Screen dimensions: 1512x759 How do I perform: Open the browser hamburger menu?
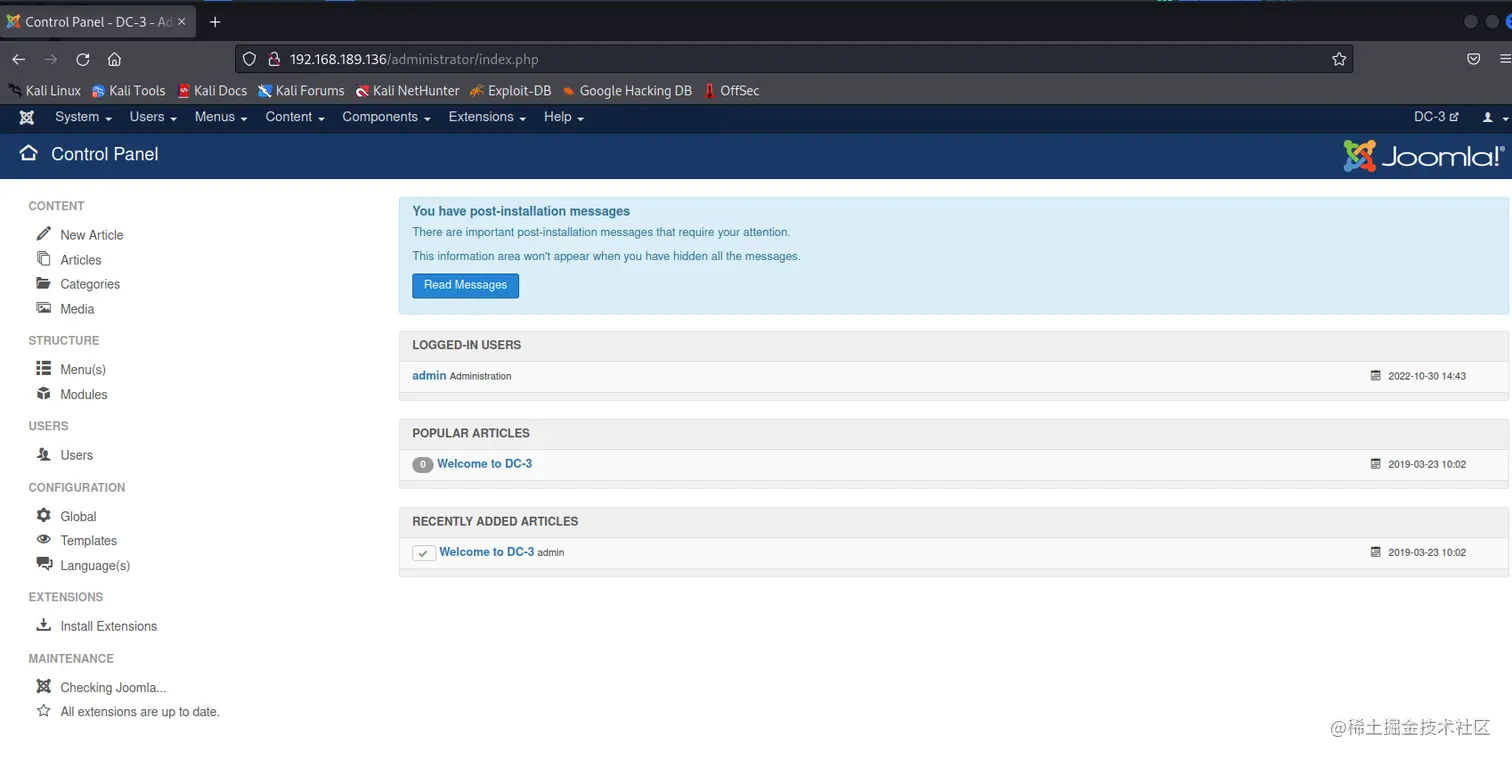pyautogui.click(x=1505, y=59)
